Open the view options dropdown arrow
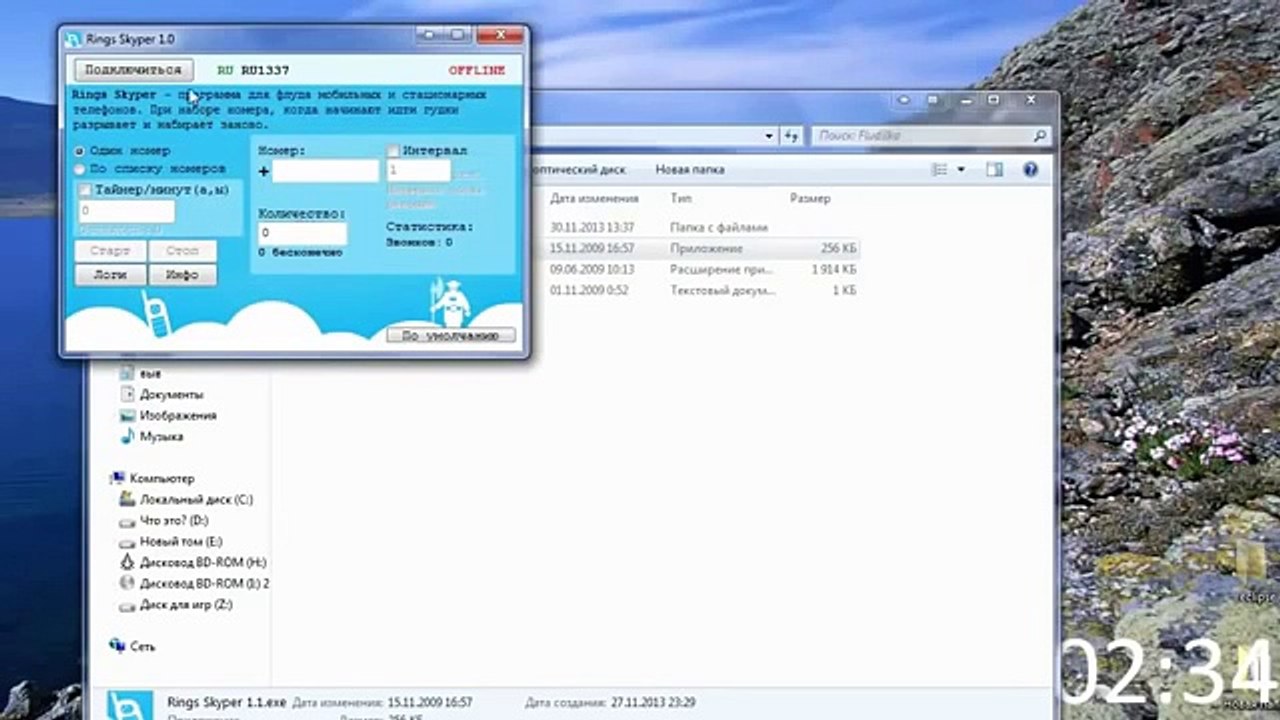 pos(961,170)
